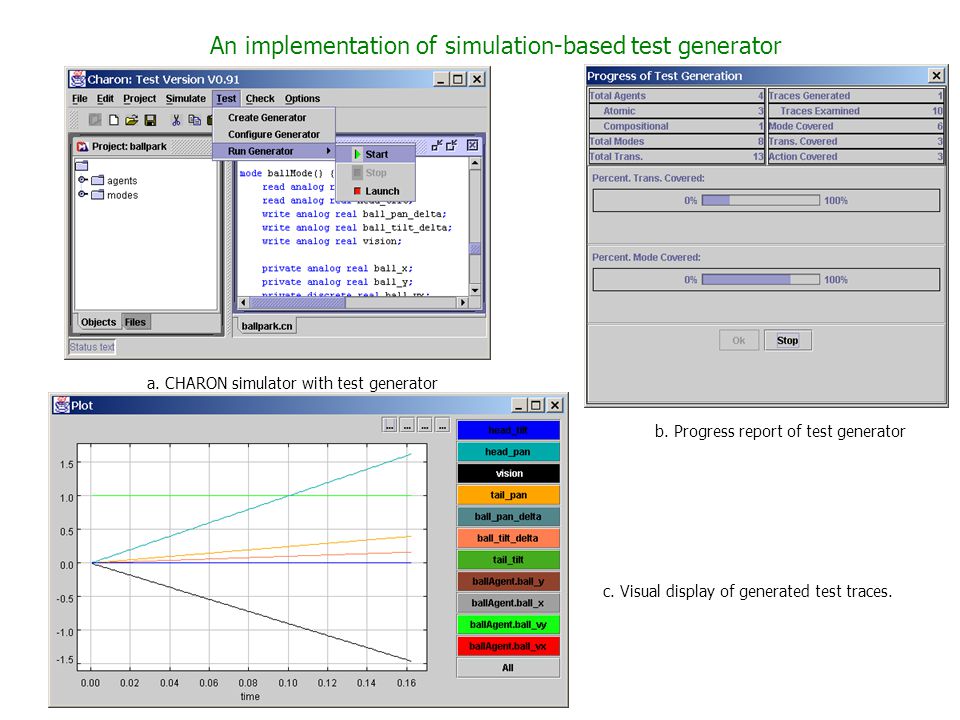Click fourth small plot toolbar button
This screenshot has height=720, width=960.
443,425
